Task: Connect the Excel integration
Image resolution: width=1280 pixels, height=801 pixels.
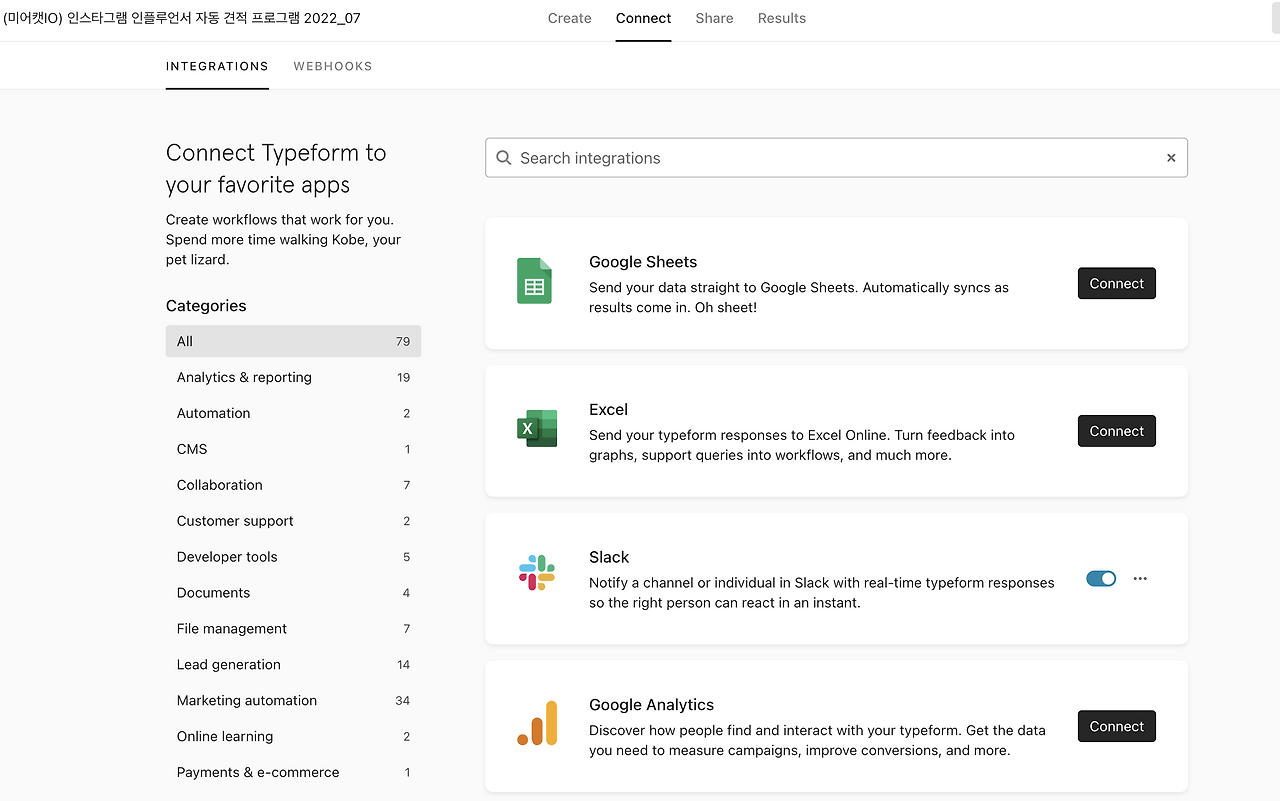Action: pos(1116,431)
